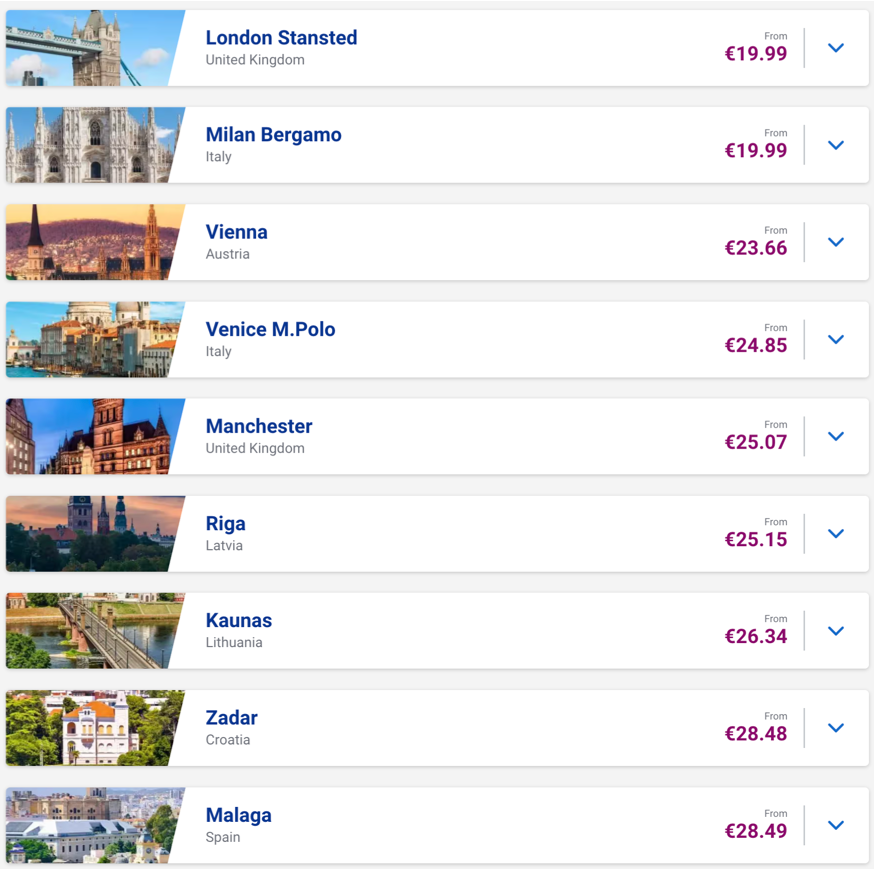Image resolution: width=875 pixels, height=869 pixels.
Task: Expand the Milan Bergamo chevron arrow
Action: 836,145
